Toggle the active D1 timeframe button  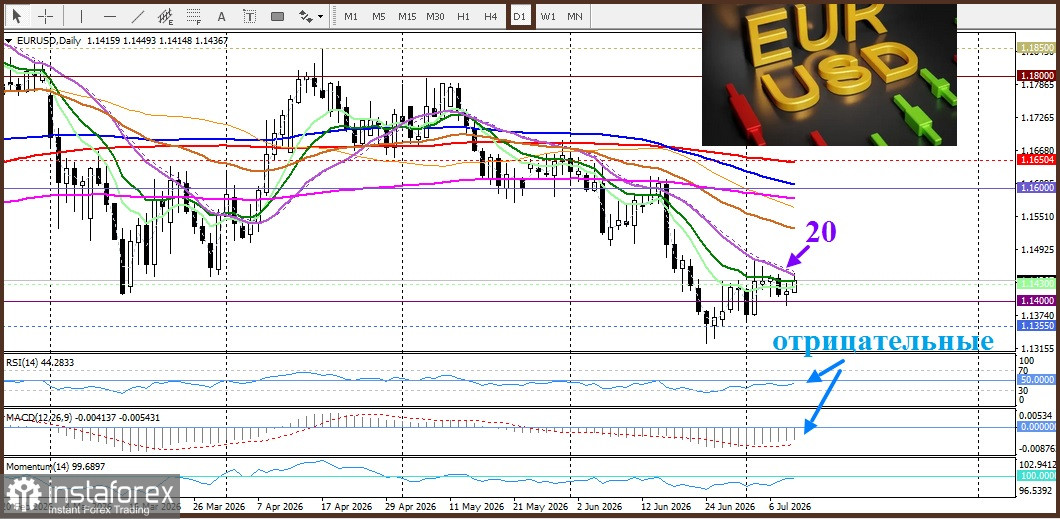coord(519,16)
